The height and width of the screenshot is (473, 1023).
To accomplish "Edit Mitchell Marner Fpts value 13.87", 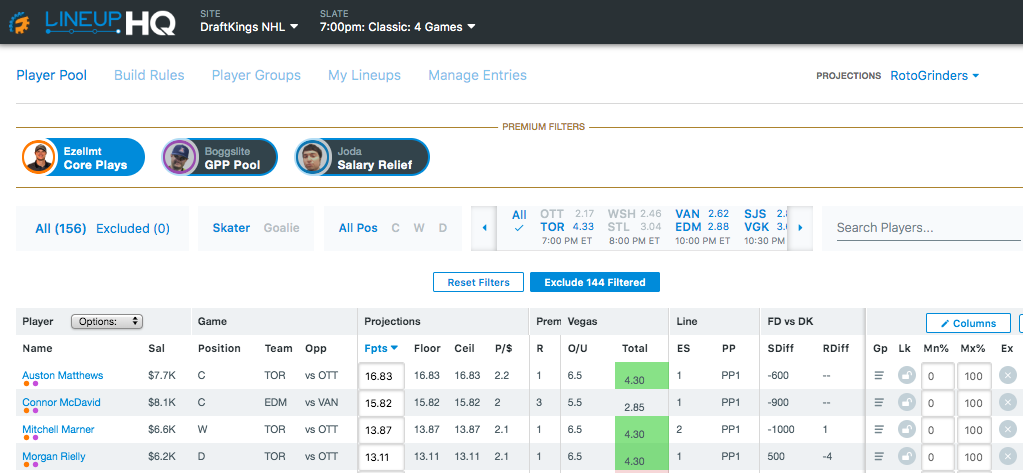I will (382, 430).
